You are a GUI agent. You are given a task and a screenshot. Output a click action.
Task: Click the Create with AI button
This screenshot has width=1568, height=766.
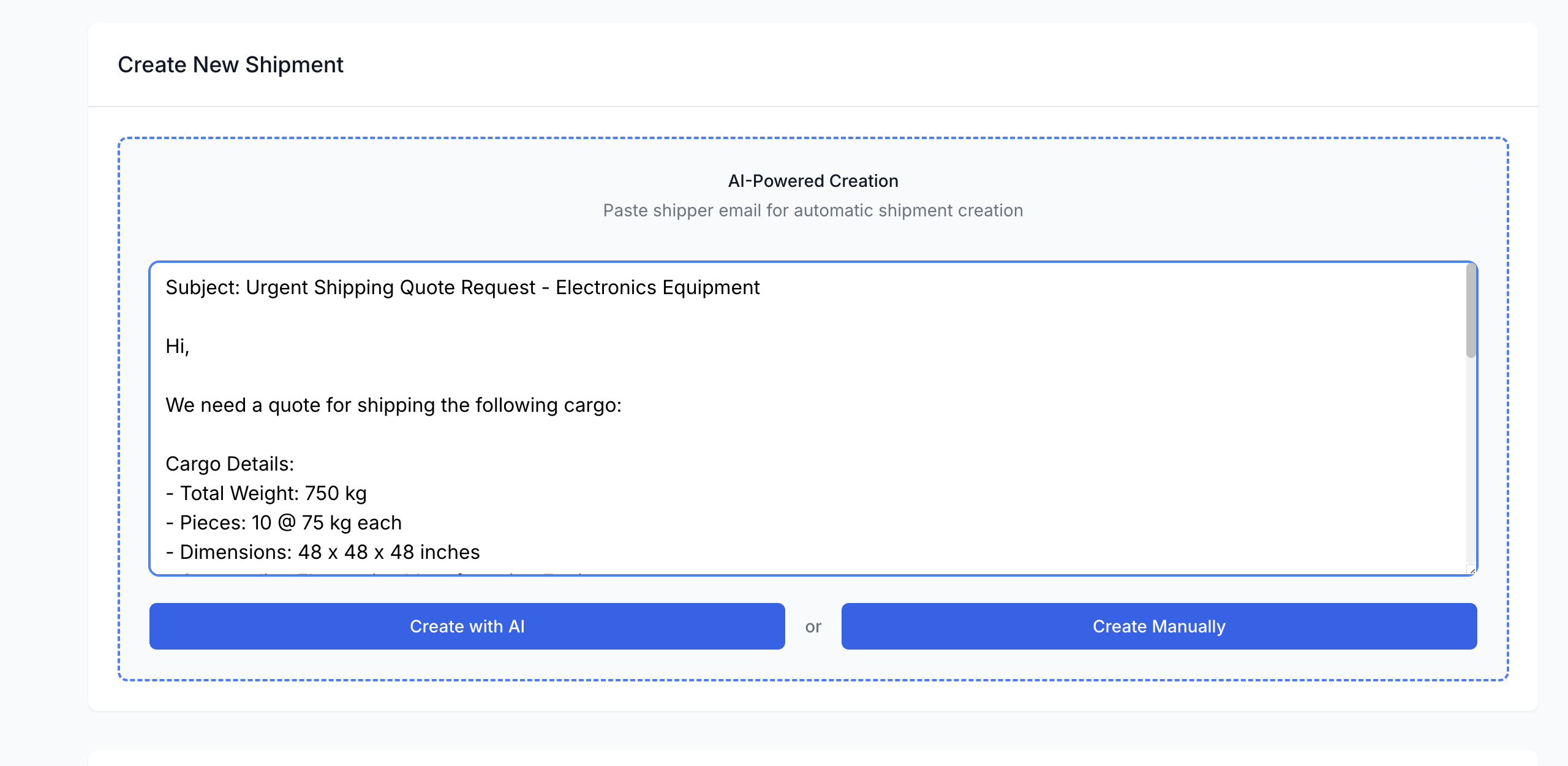tap(467, 626)
